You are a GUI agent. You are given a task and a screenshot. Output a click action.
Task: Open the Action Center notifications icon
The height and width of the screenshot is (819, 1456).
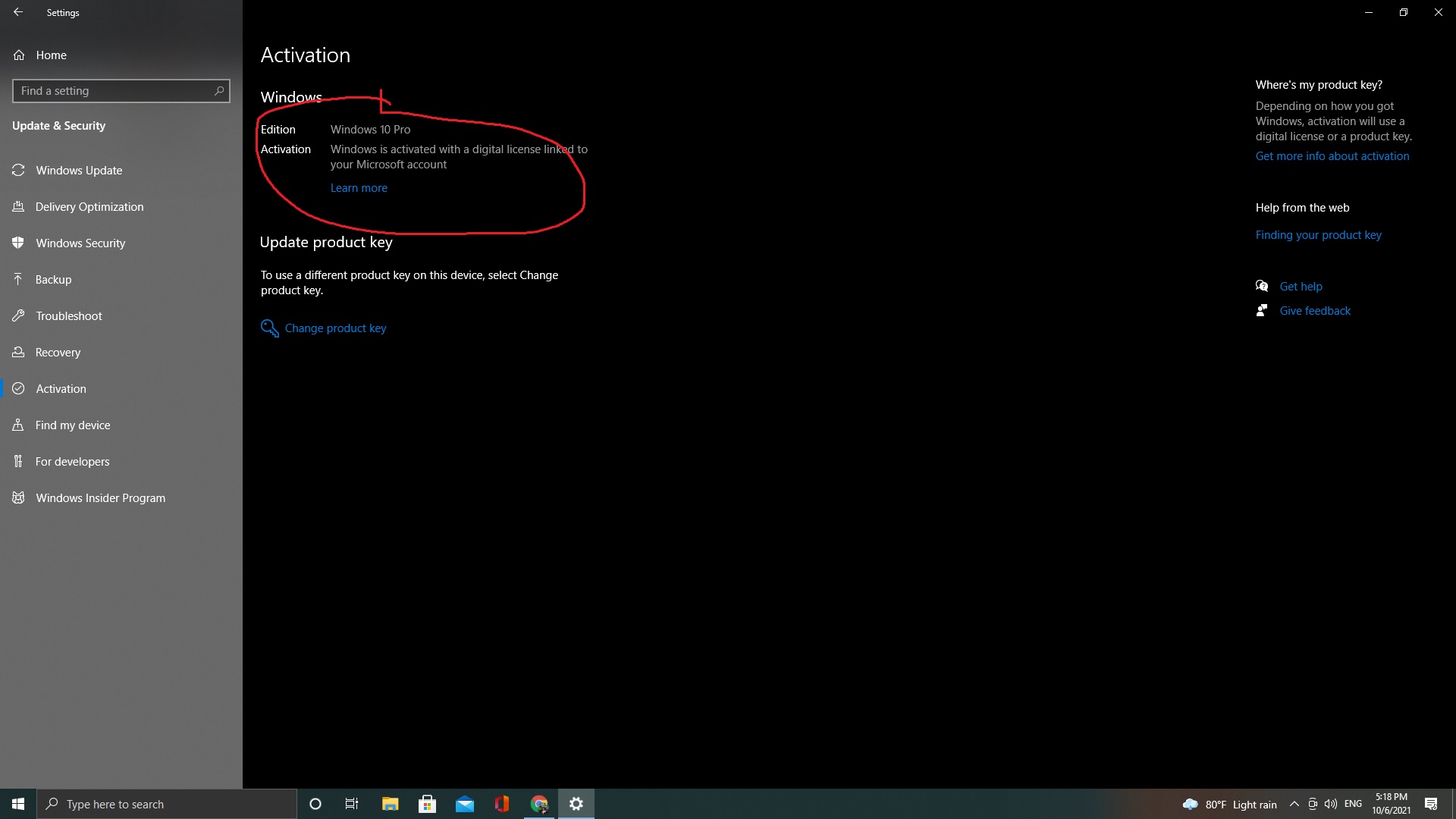tap(1431, 804)
